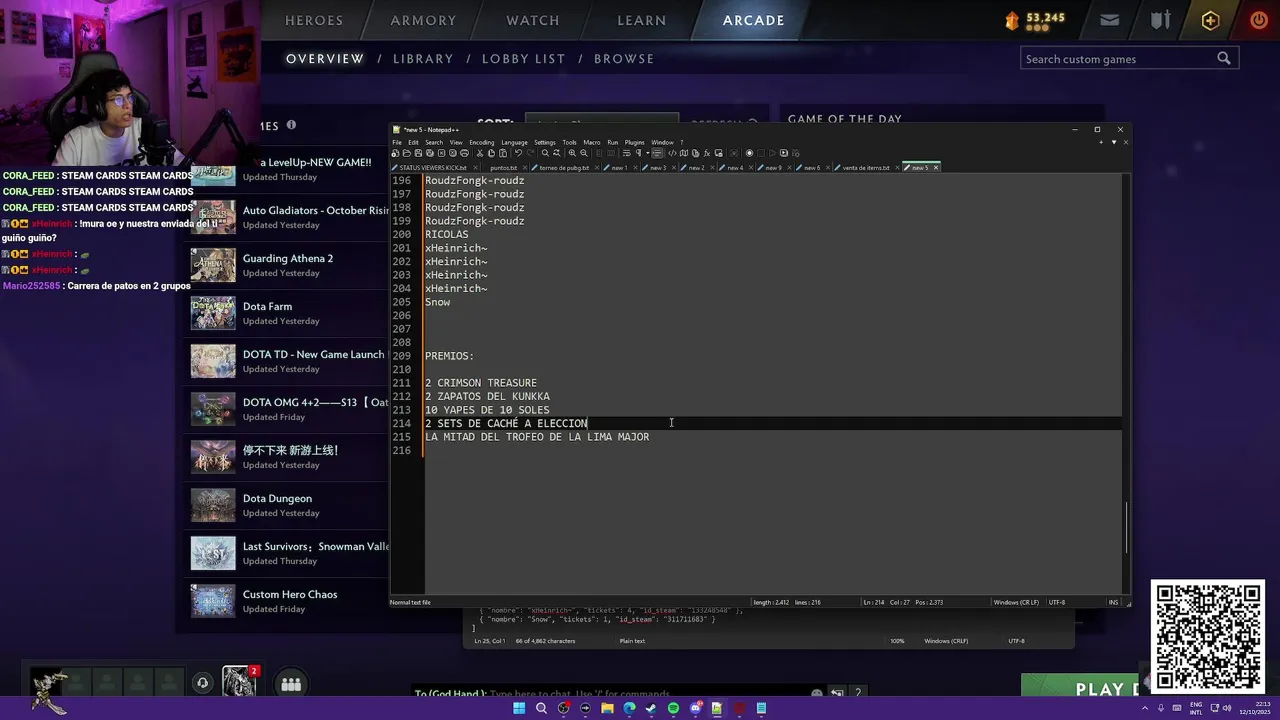
Task: Switch to the puntos.txt tab
Action: click(x=504, y=168)
